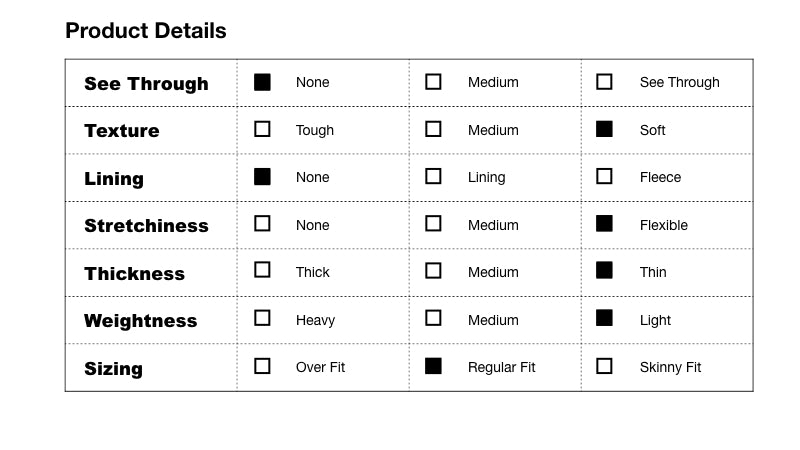This screenshot has width=800, height=450.
Task: Check the See Through 'None' checkbox
Action: [x=262, y=82]
